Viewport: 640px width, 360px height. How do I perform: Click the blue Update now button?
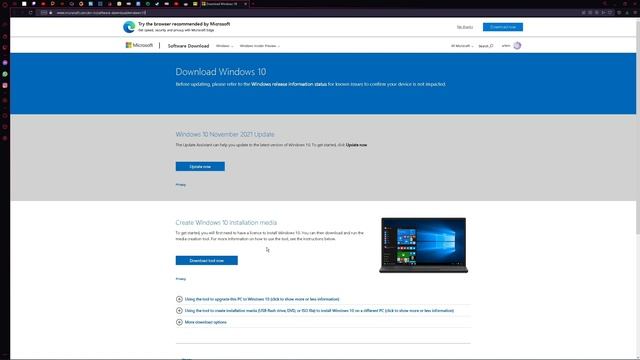click(x=200, y=167)
